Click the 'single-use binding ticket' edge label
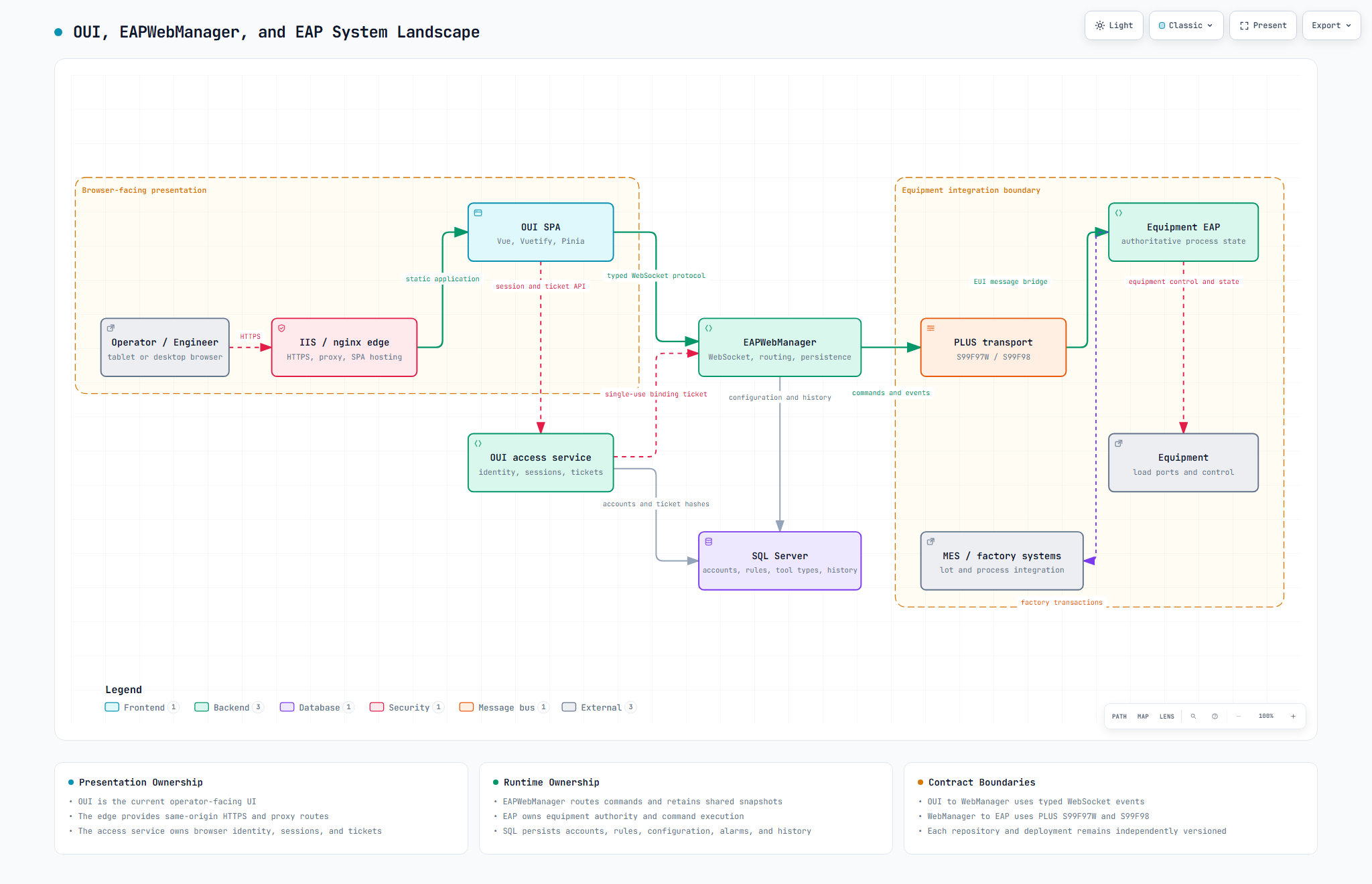Viewport: 1372px width, 884px height. [656, 394]
